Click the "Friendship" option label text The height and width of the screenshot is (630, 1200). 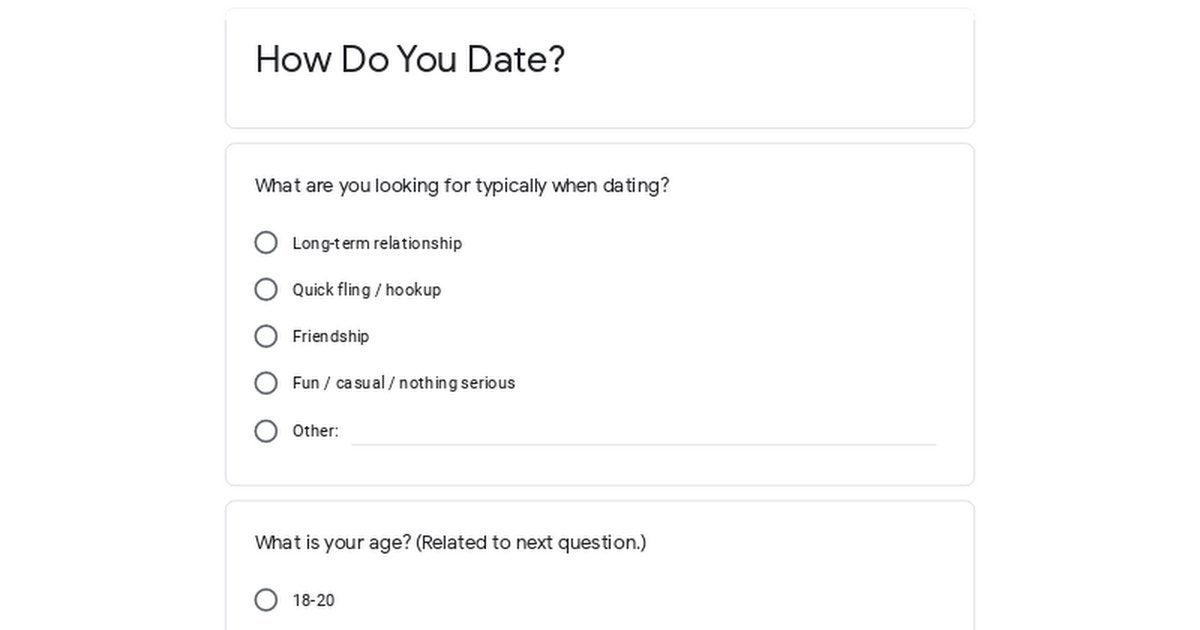coord(330,336)
